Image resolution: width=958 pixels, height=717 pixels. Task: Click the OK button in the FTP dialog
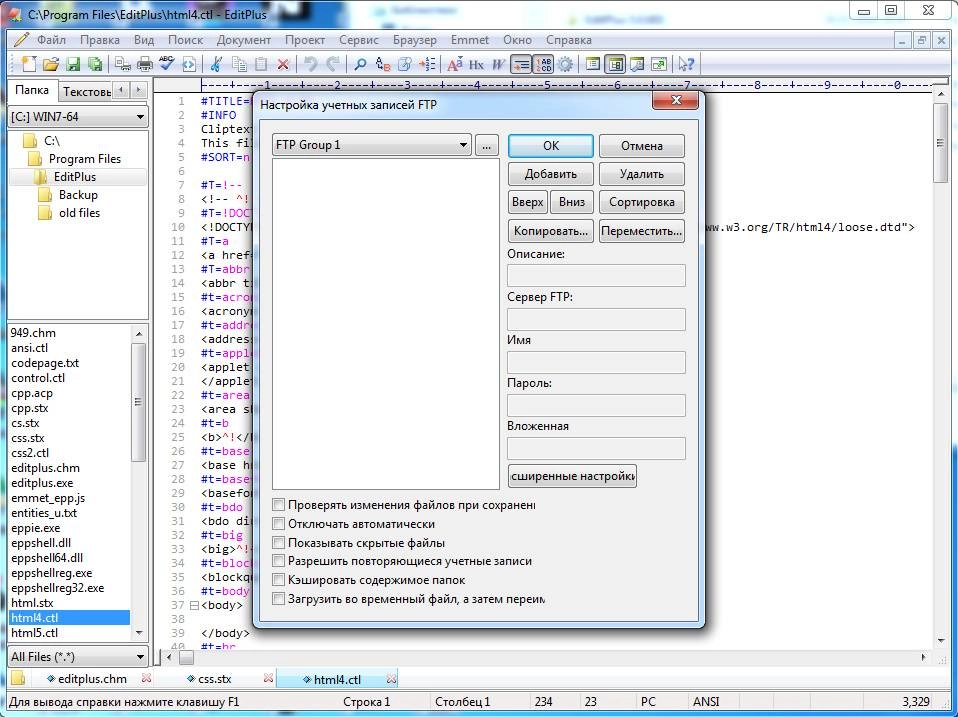click(x=550, y=145)
